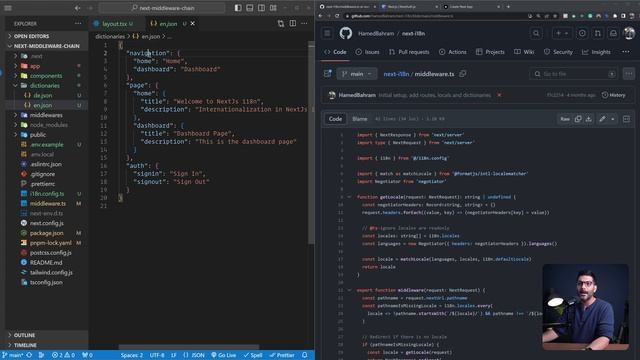Close the en.json editor tab
The width and height of the screenshot is (640, 360).
point(193,24)
